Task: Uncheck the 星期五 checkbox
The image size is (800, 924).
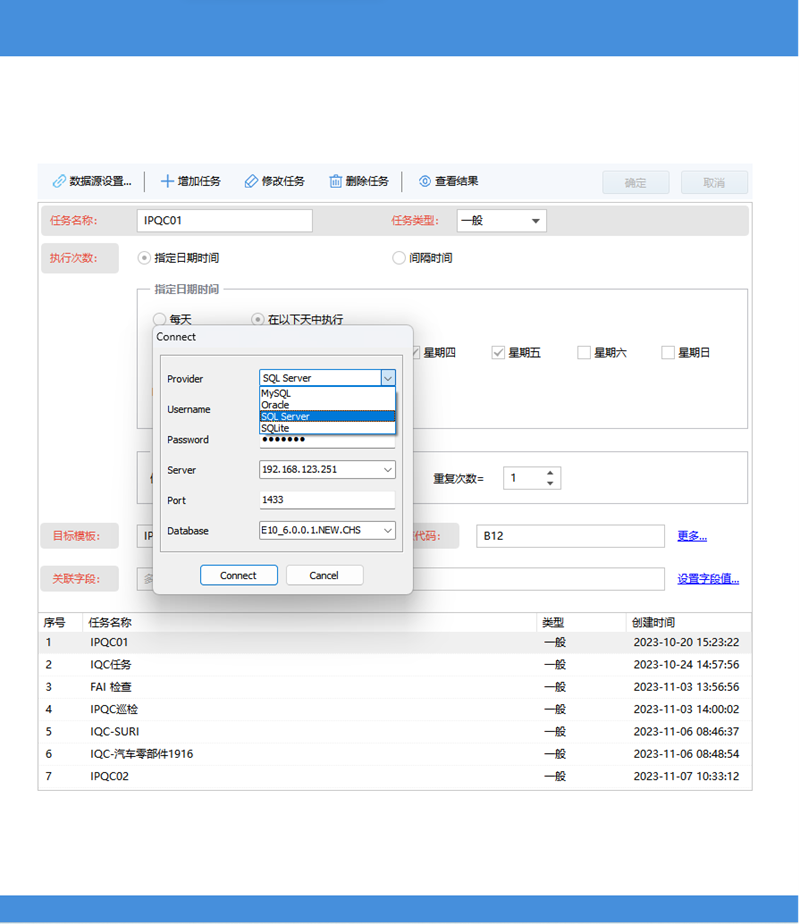Action: [497, 352]
